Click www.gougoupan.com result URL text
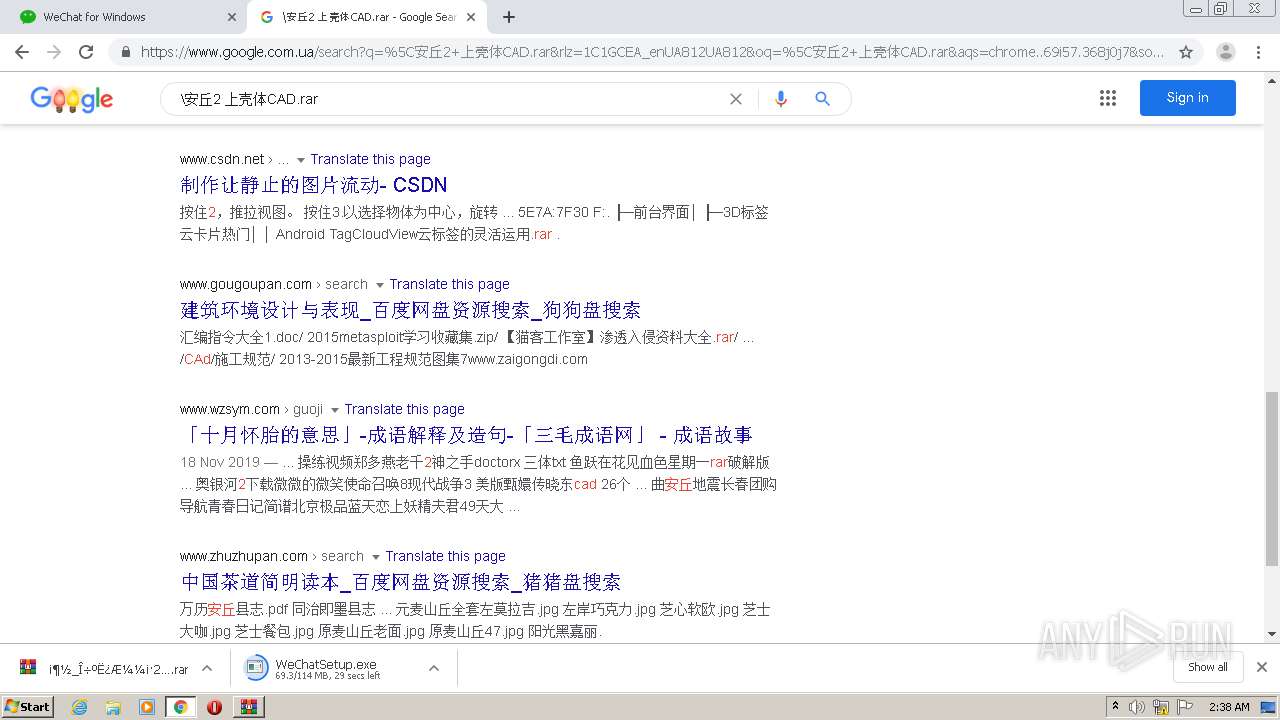 [x=246, y=284]
